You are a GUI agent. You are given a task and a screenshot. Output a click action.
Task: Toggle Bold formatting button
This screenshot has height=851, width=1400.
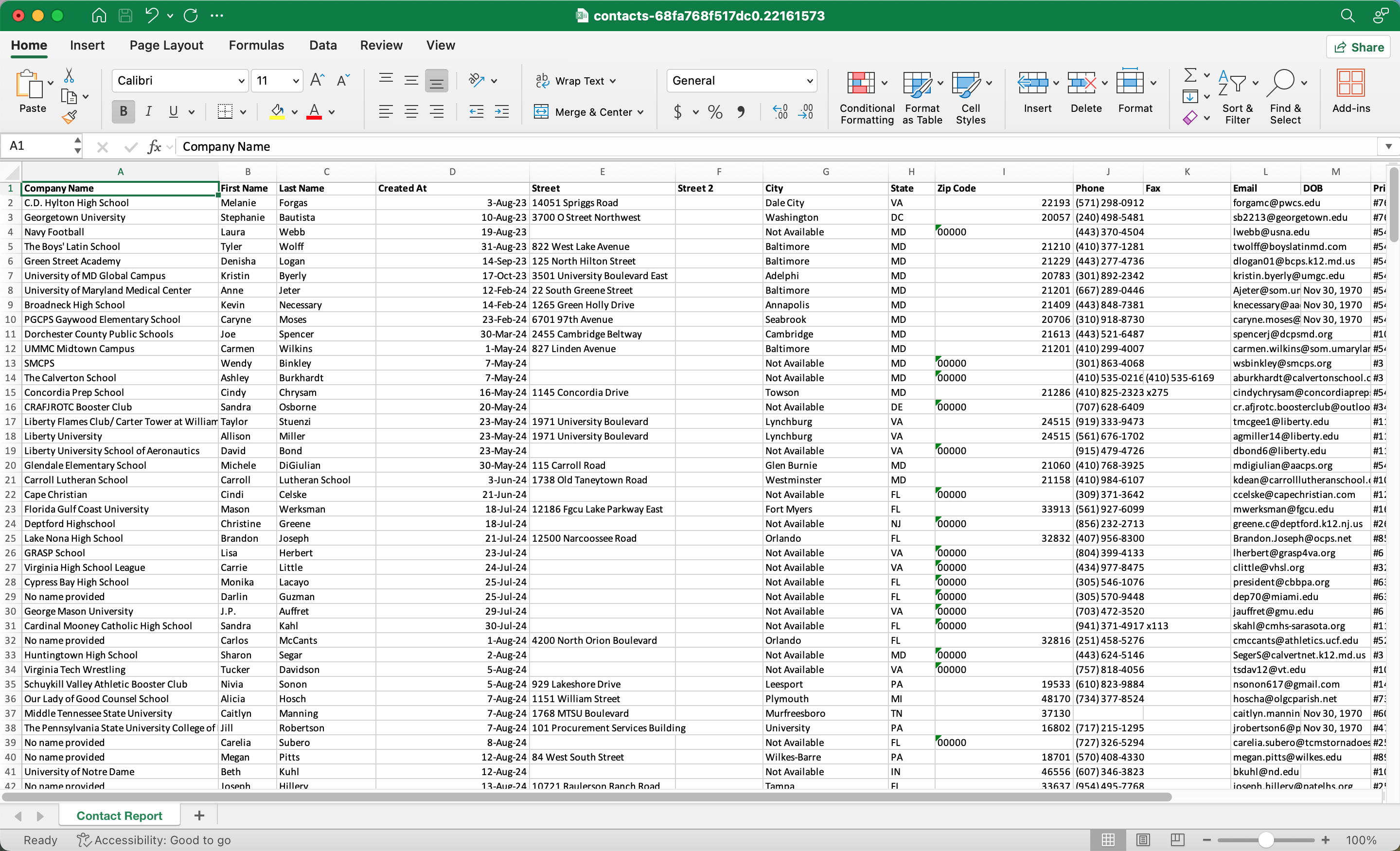tap(124, 112)
